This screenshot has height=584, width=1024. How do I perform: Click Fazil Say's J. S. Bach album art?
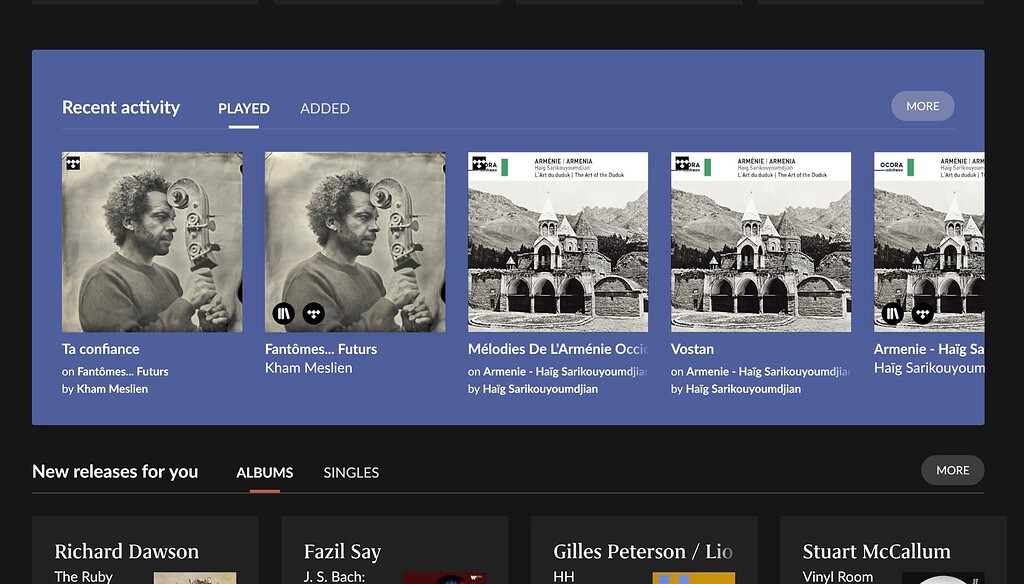(x=447, y=577)
